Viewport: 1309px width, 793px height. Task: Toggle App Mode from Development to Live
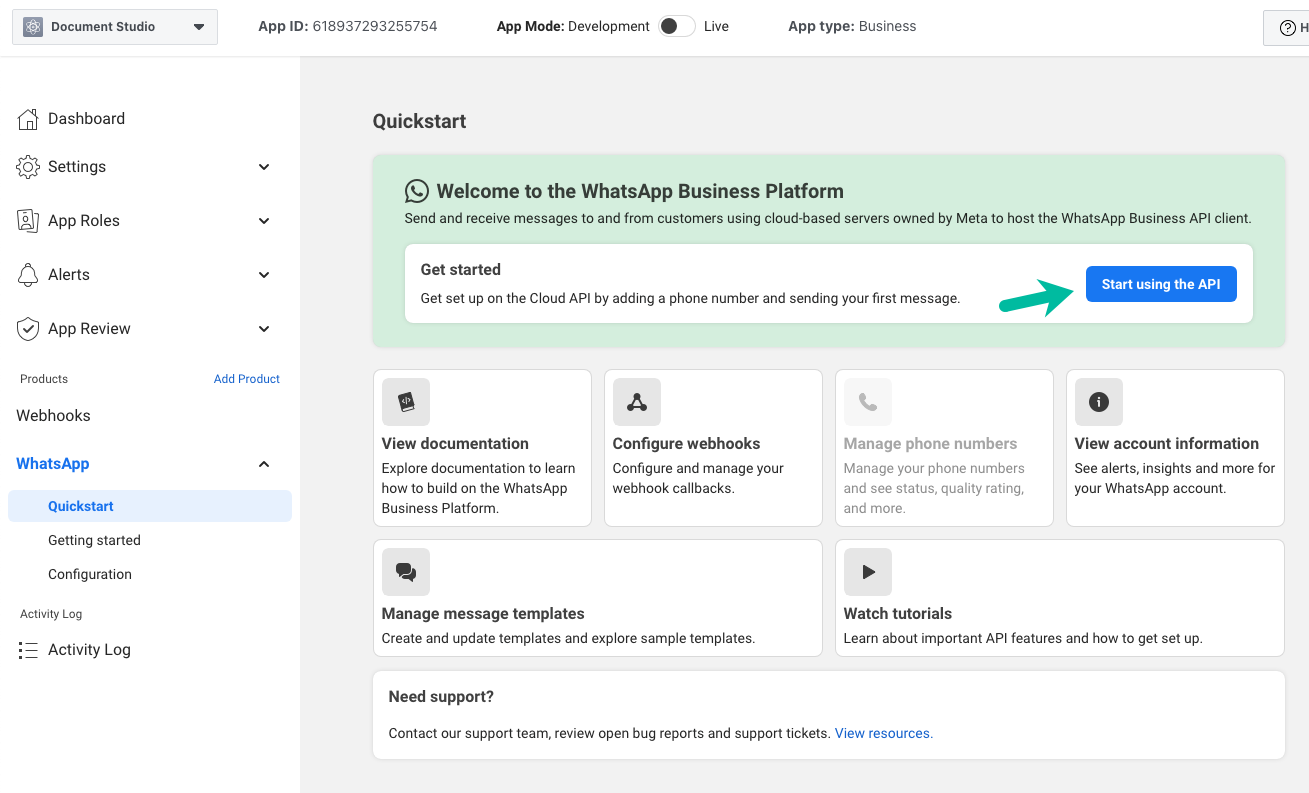click(x=677, y=26)
